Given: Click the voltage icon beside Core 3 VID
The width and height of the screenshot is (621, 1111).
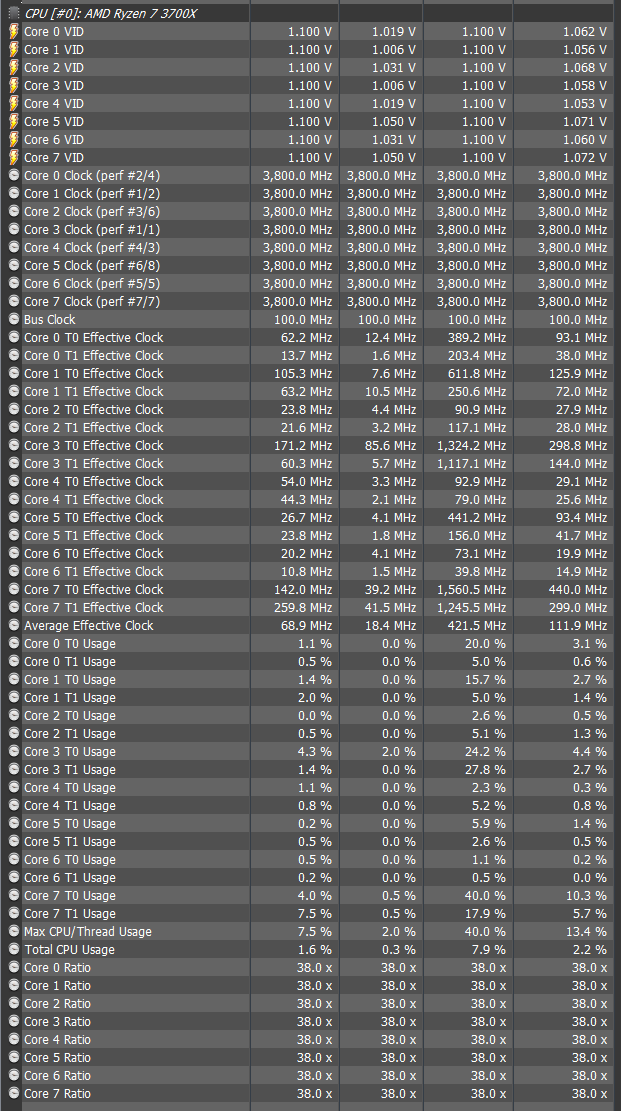Looking at the screenshot, I should [x=13, y=86].
